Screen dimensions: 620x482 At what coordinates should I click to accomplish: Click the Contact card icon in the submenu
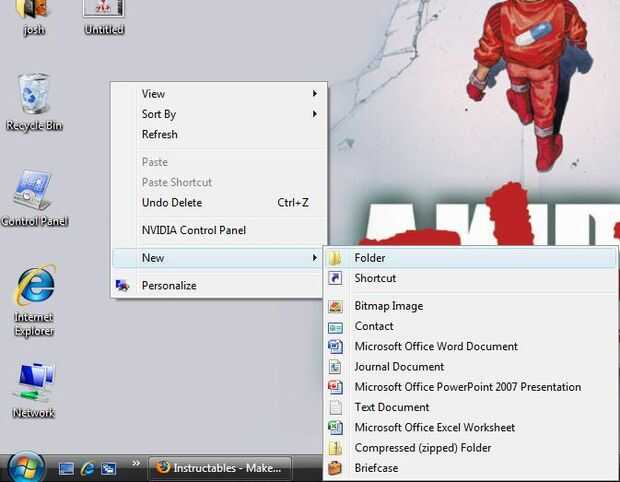click(335, 327)
